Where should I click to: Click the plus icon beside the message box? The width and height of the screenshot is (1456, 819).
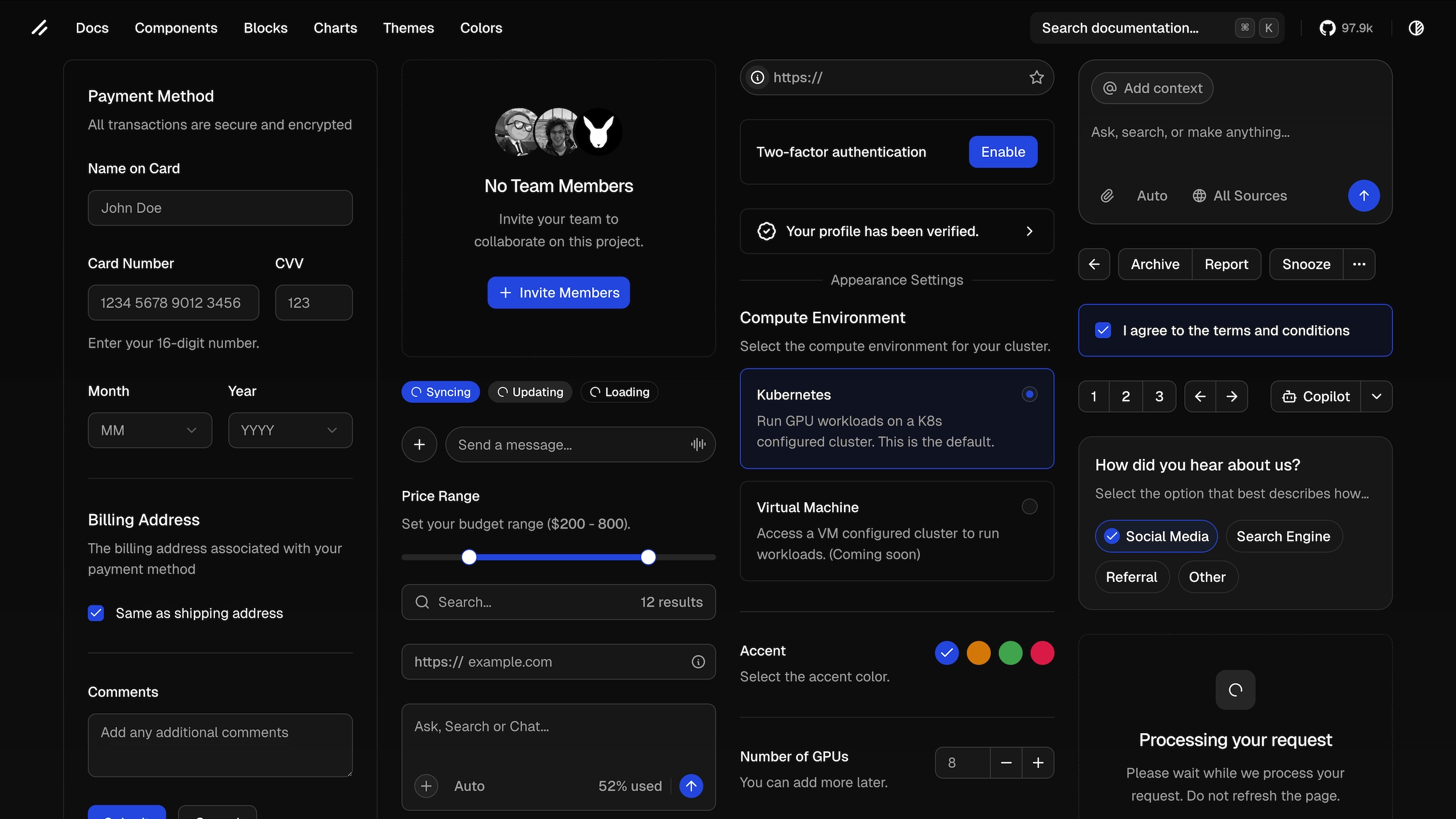click(419, 444)
